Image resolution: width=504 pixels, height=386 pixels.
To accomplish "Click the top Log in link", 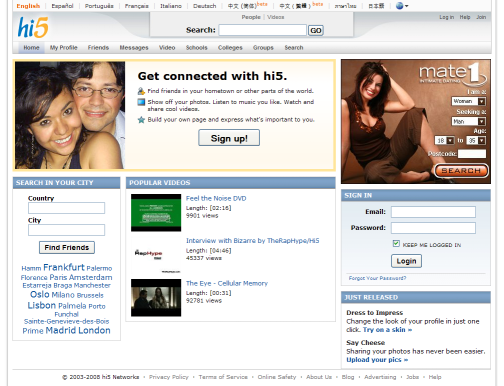I will (x=446, y=17).
